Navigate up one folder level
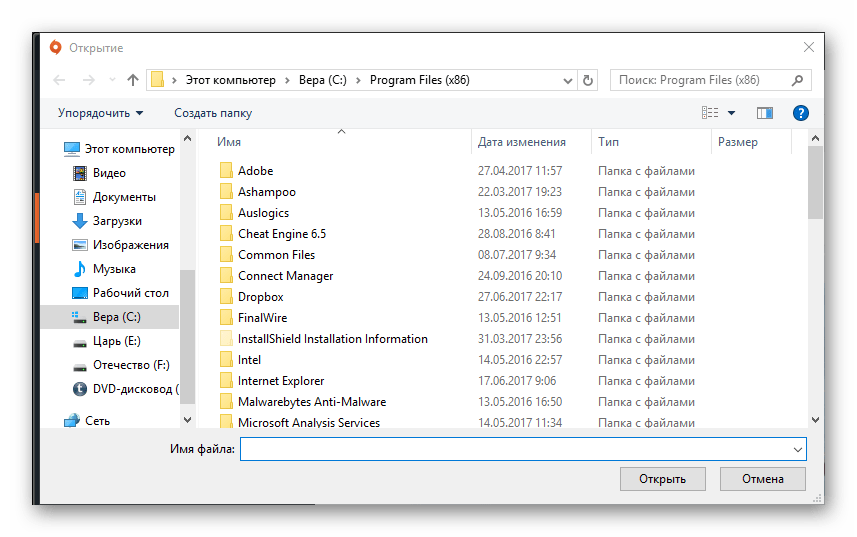The width and height of the screenshot is (857, 537). 133,80
